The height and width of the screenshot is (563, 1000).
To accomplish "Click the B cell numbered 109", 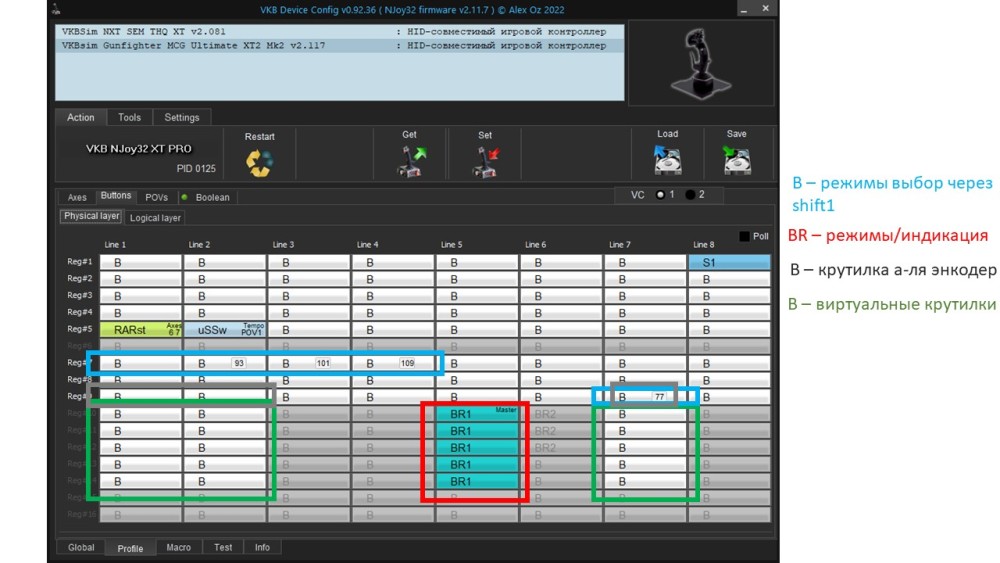I will point(393,363).
